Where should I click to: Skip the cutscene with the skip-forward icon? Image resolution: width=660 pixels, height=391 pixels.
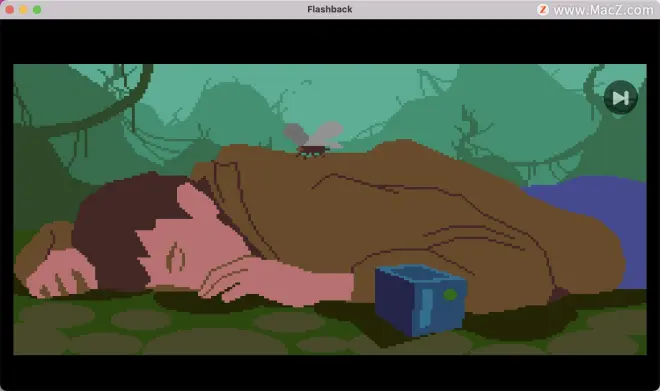click(620, 98)
